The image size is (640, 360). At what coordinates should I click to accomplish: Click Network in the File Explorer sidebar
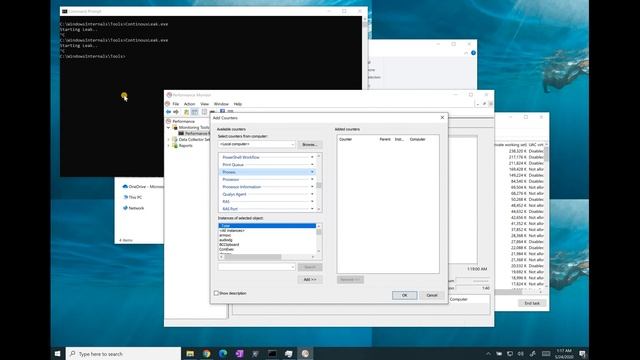click(x=133, y=208)
